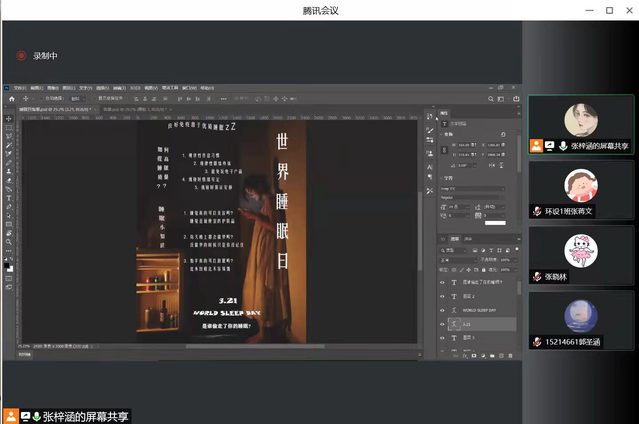
Task: Select 张晓林's participant video thumbnail
Action: point(581,255)
